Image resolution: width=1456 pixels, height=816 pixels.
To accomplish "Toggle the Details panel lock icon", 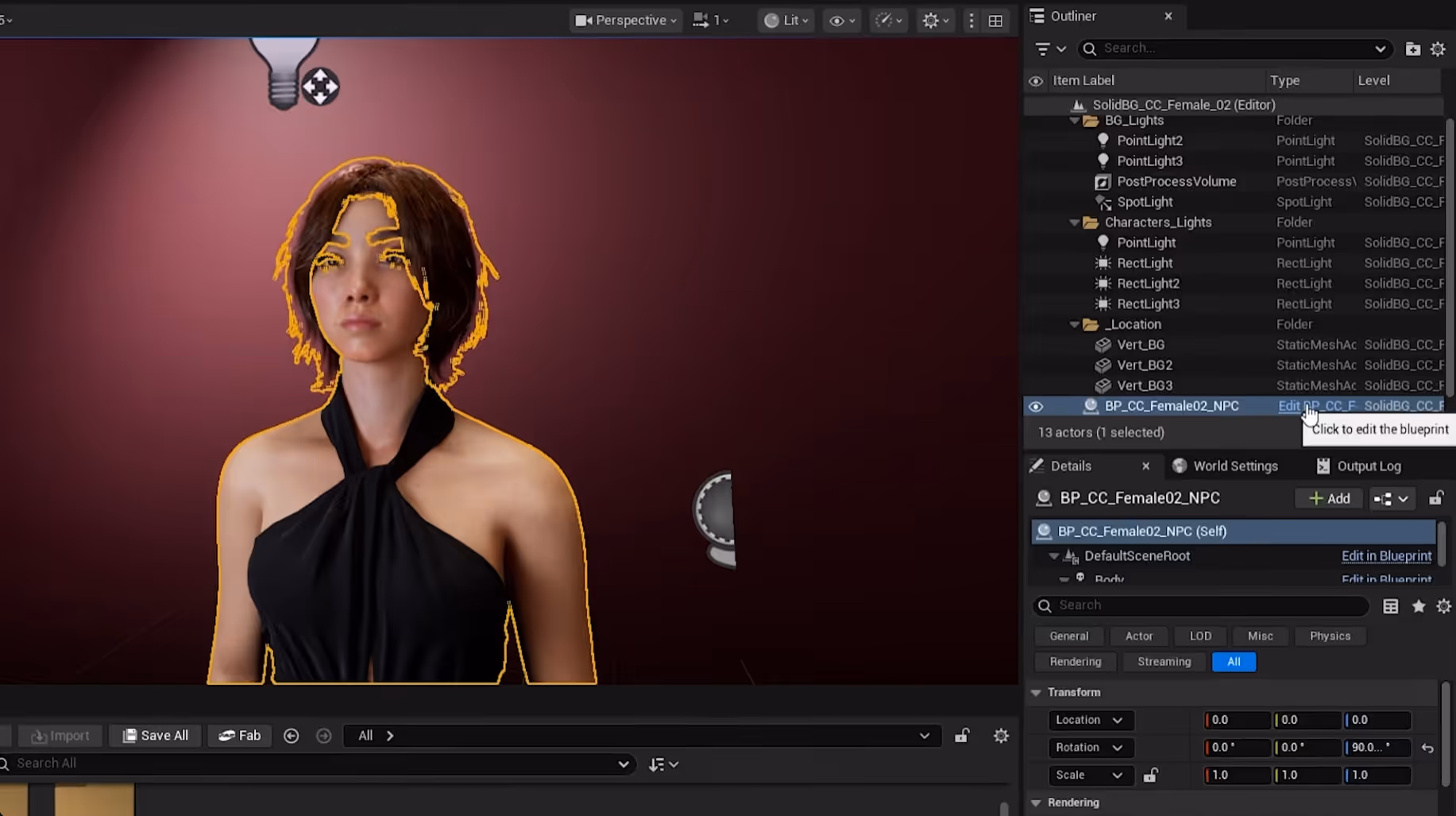I will 1436,498.
